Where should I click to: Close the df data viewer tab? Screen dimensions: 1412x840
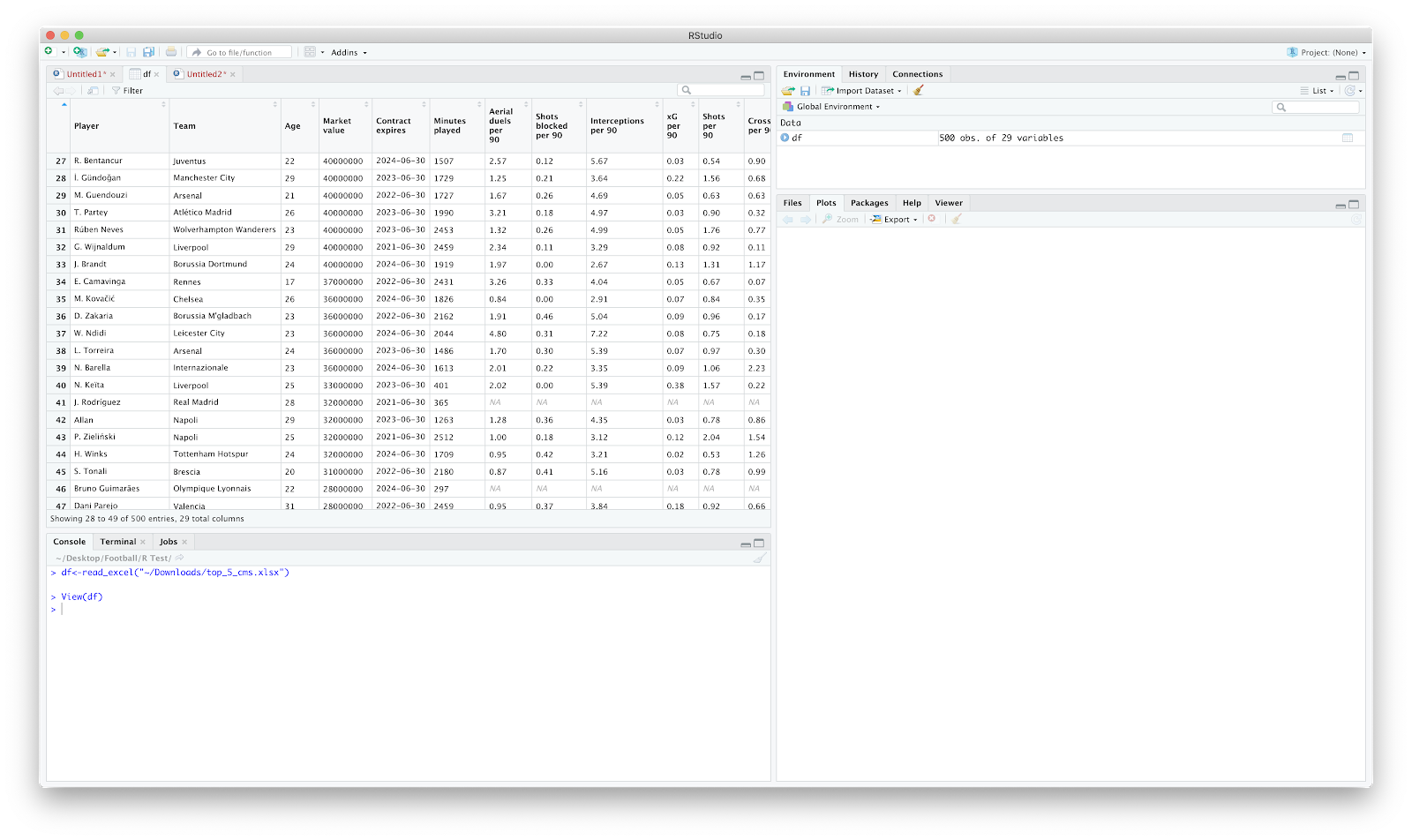[157, 75]
